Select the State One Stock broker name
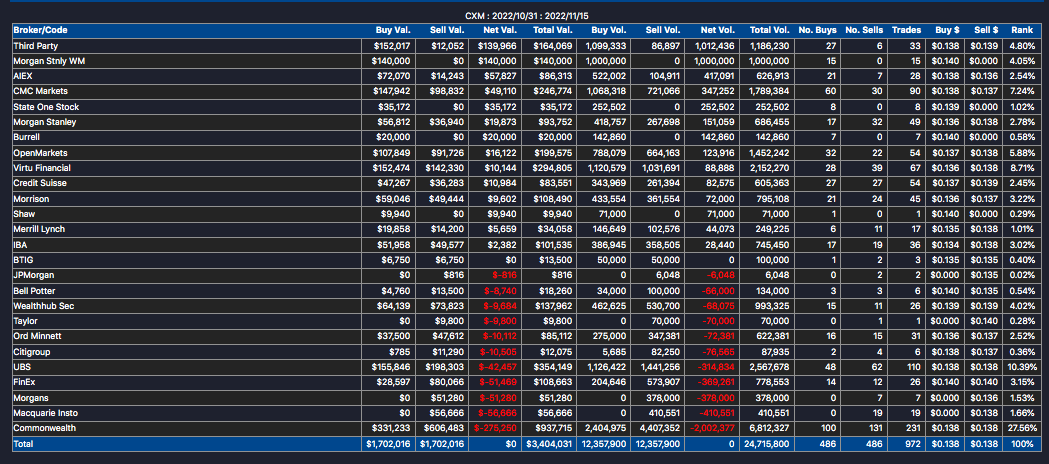Image resolution: width=1049 pixels, height=464 pixels. tap(46, 107)
